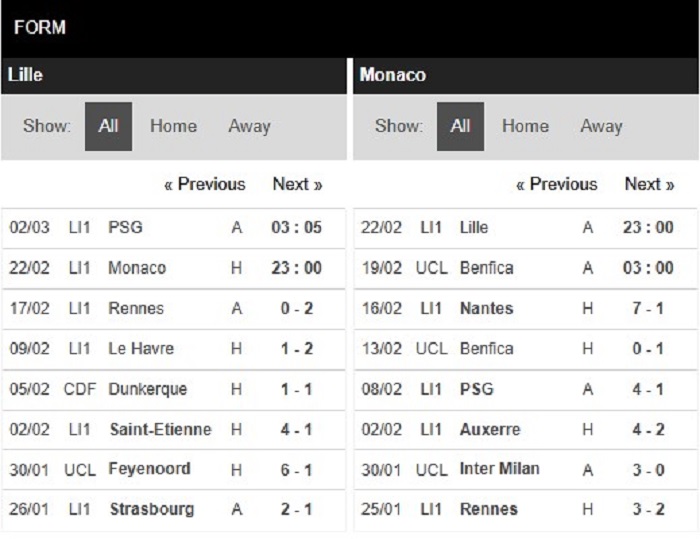Go to Previous Monaco matches

point(556,184)
